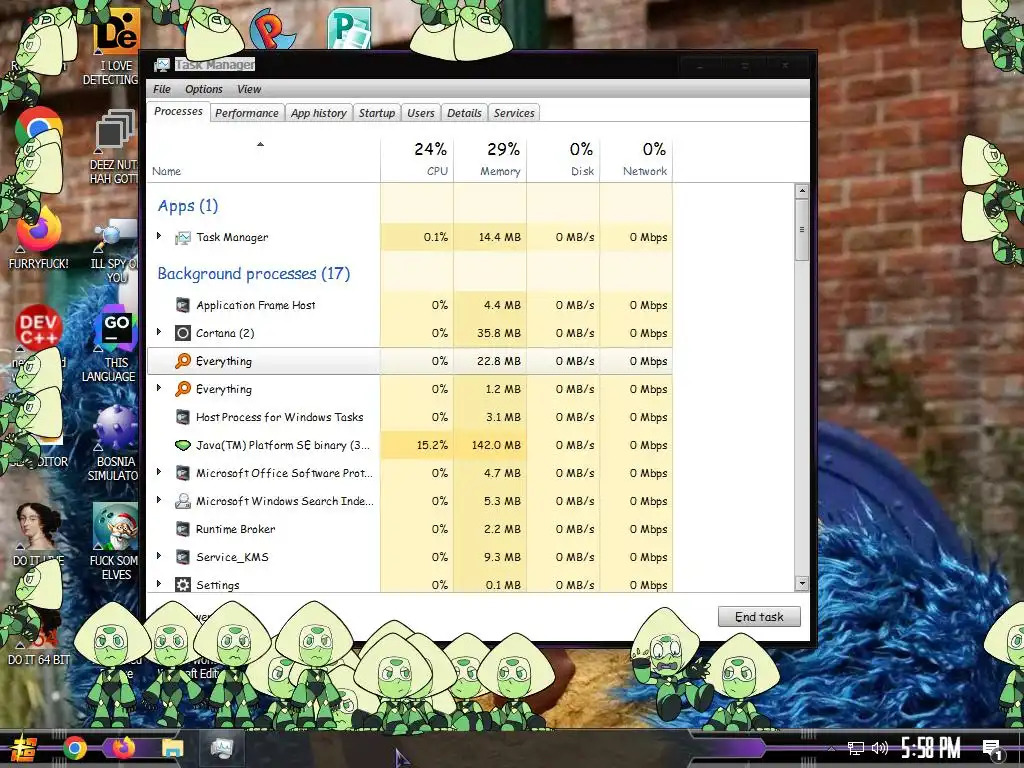Expand the Cortana (2) process group
The height and width of the screenshot is (768, 1024).
click(159, 332)
